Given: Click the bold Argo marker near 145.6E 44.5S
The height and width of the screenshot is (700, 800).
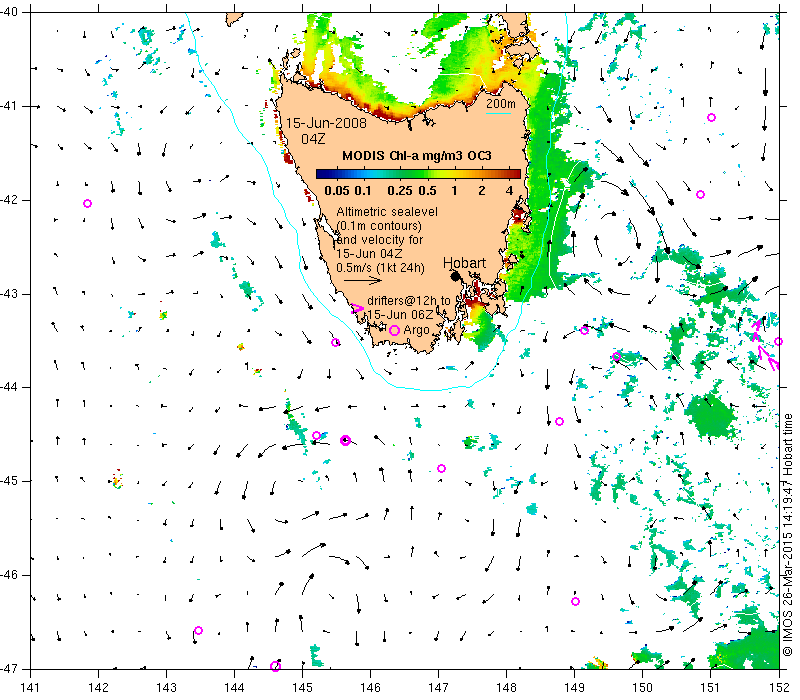Looking at the screenshot, I should (x=345, y=440).
